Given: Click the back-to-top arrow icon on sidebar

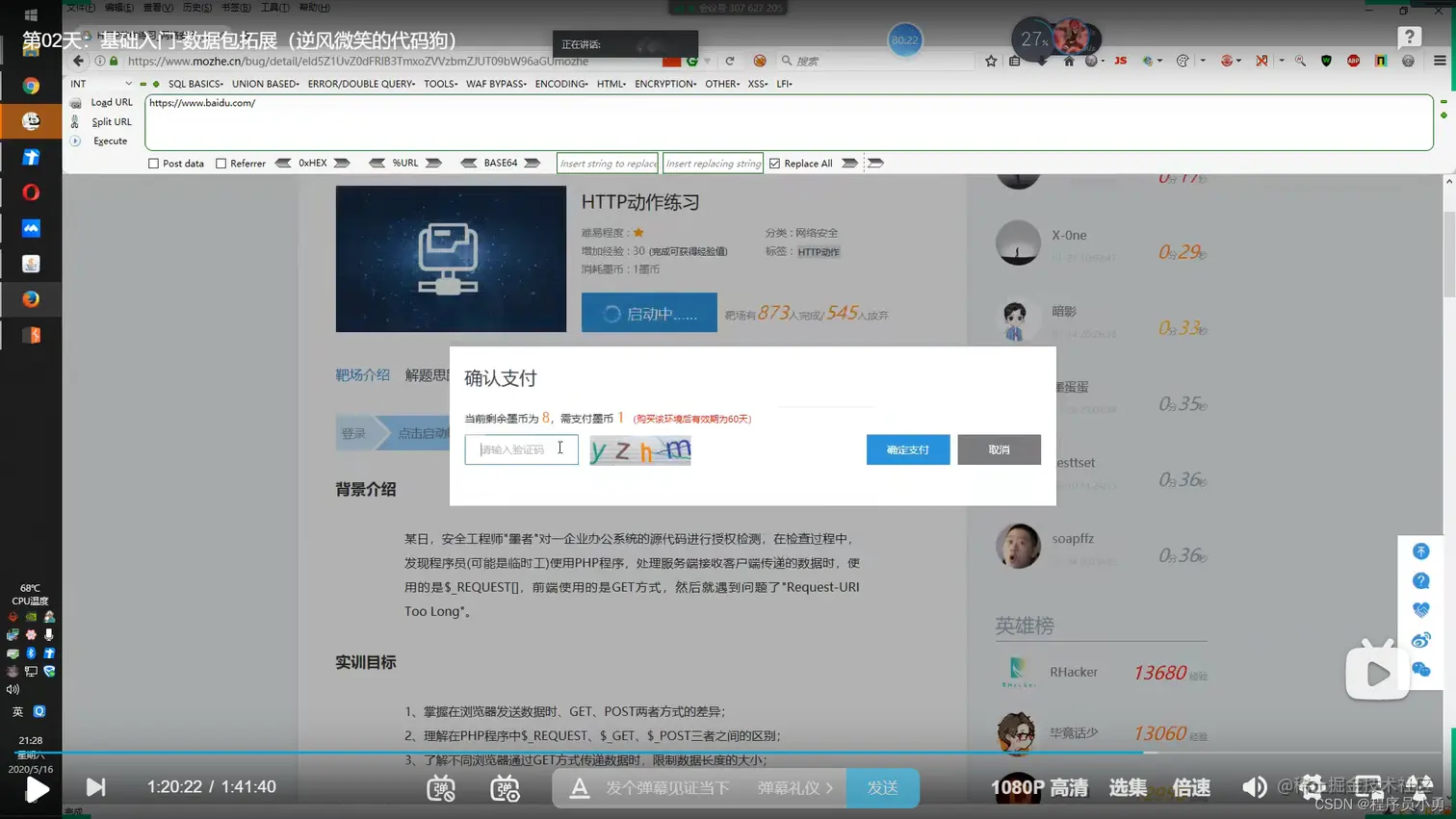Looking at the screenshot, I should point(1421,550).
